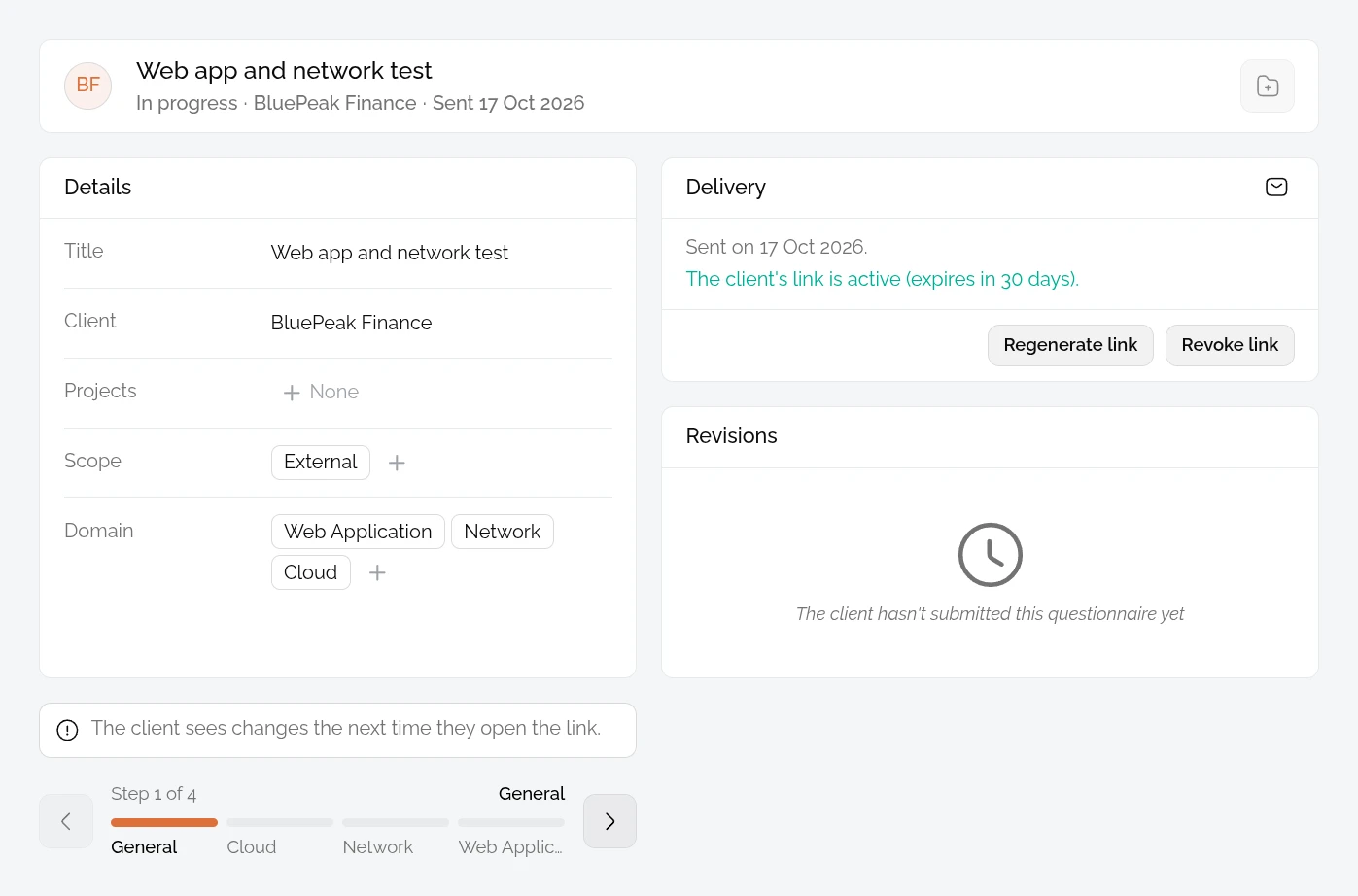Click Regenerate link button
Screen dimensions: 1358x896
(1070, 345)
